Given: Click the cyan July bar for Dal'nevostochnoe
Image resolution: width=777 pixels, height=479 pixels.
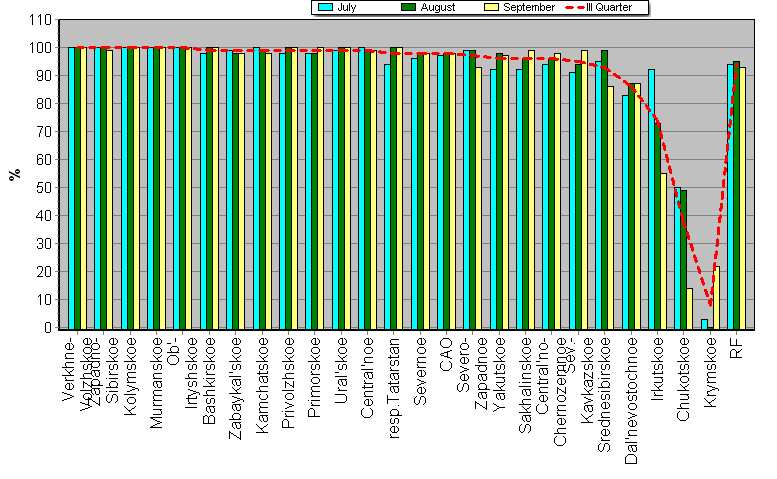Looking at the screenshot, I should (625, 212).
